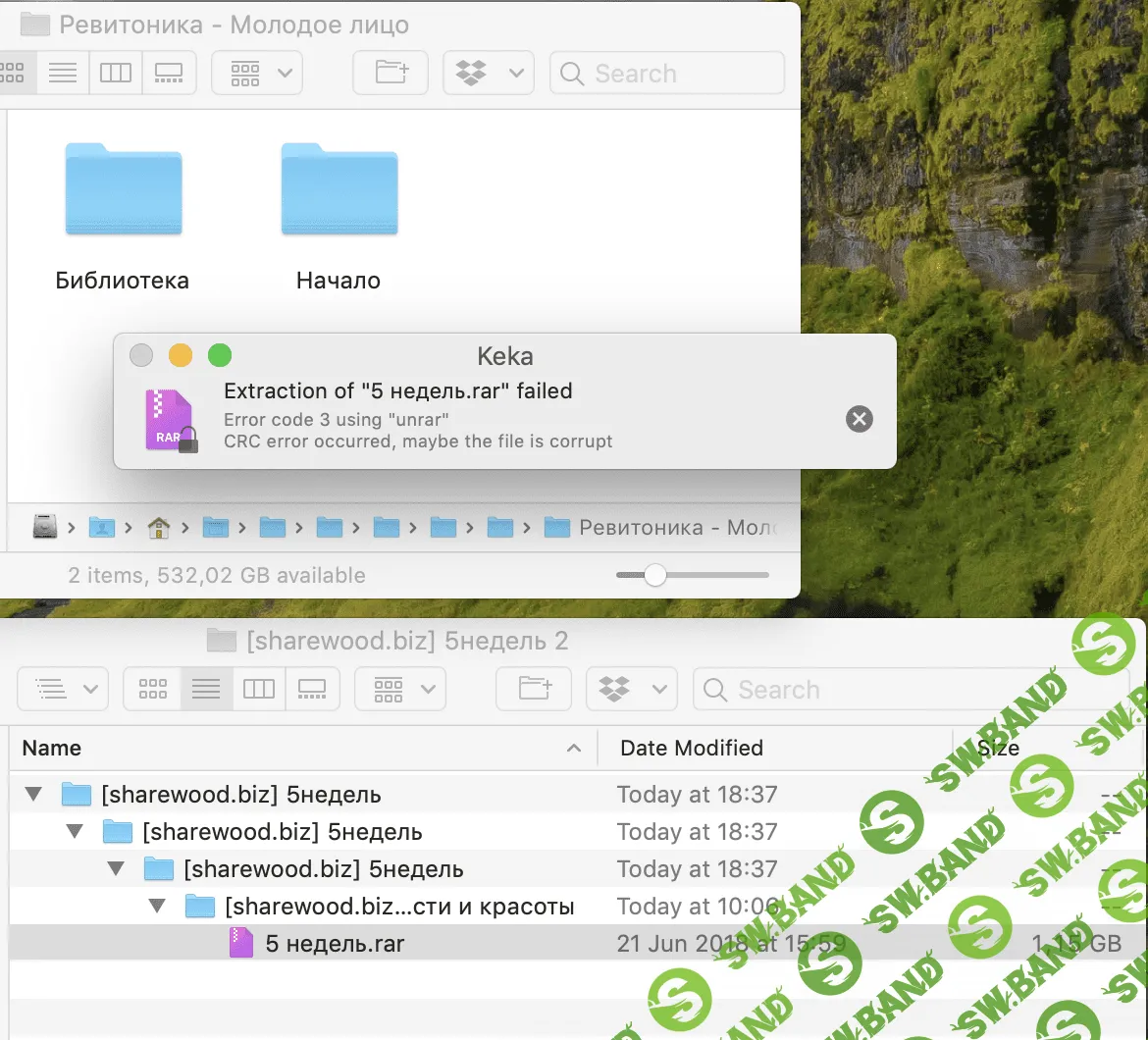Open the Библиотека folder
Viewport: 1148px width, 1040px height.
123,192
